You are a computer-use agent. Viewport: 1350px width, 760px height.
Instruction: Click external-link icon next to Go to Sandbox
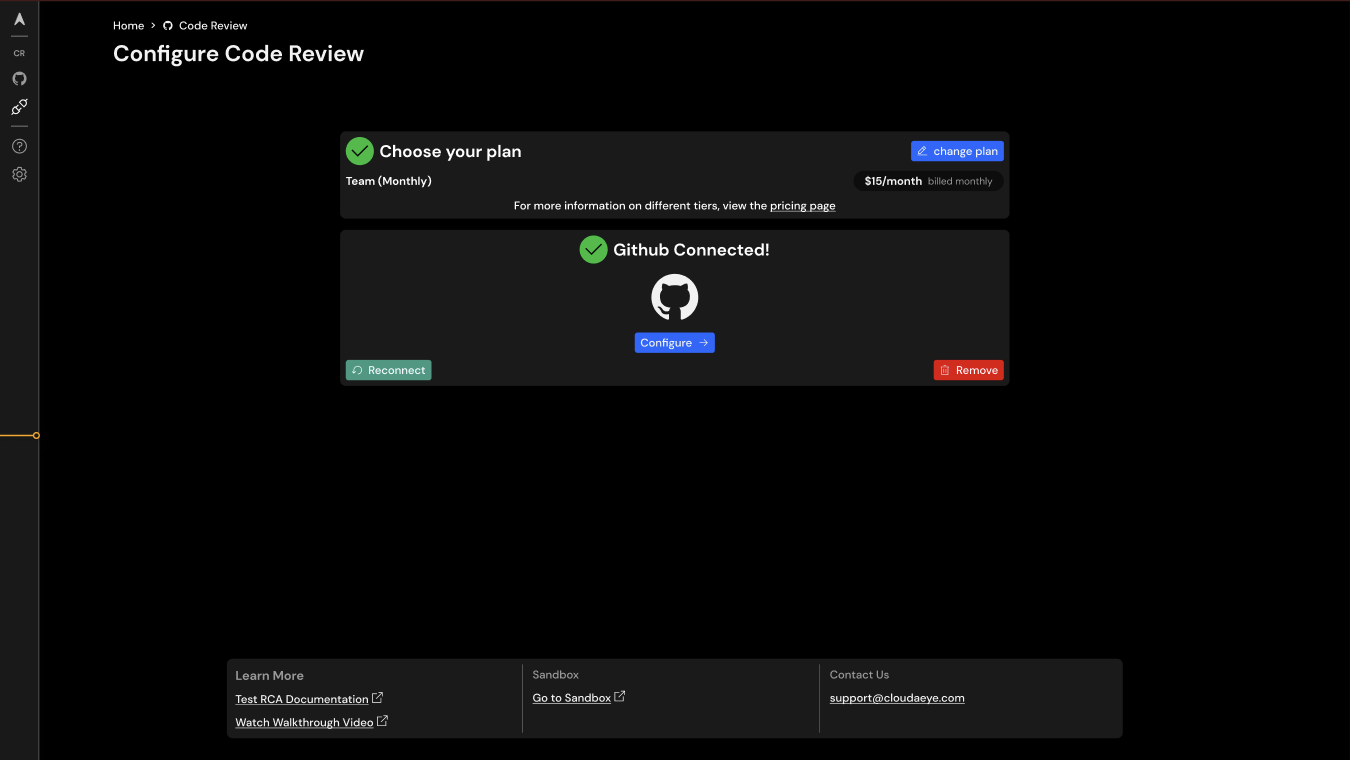click(620, 697)
